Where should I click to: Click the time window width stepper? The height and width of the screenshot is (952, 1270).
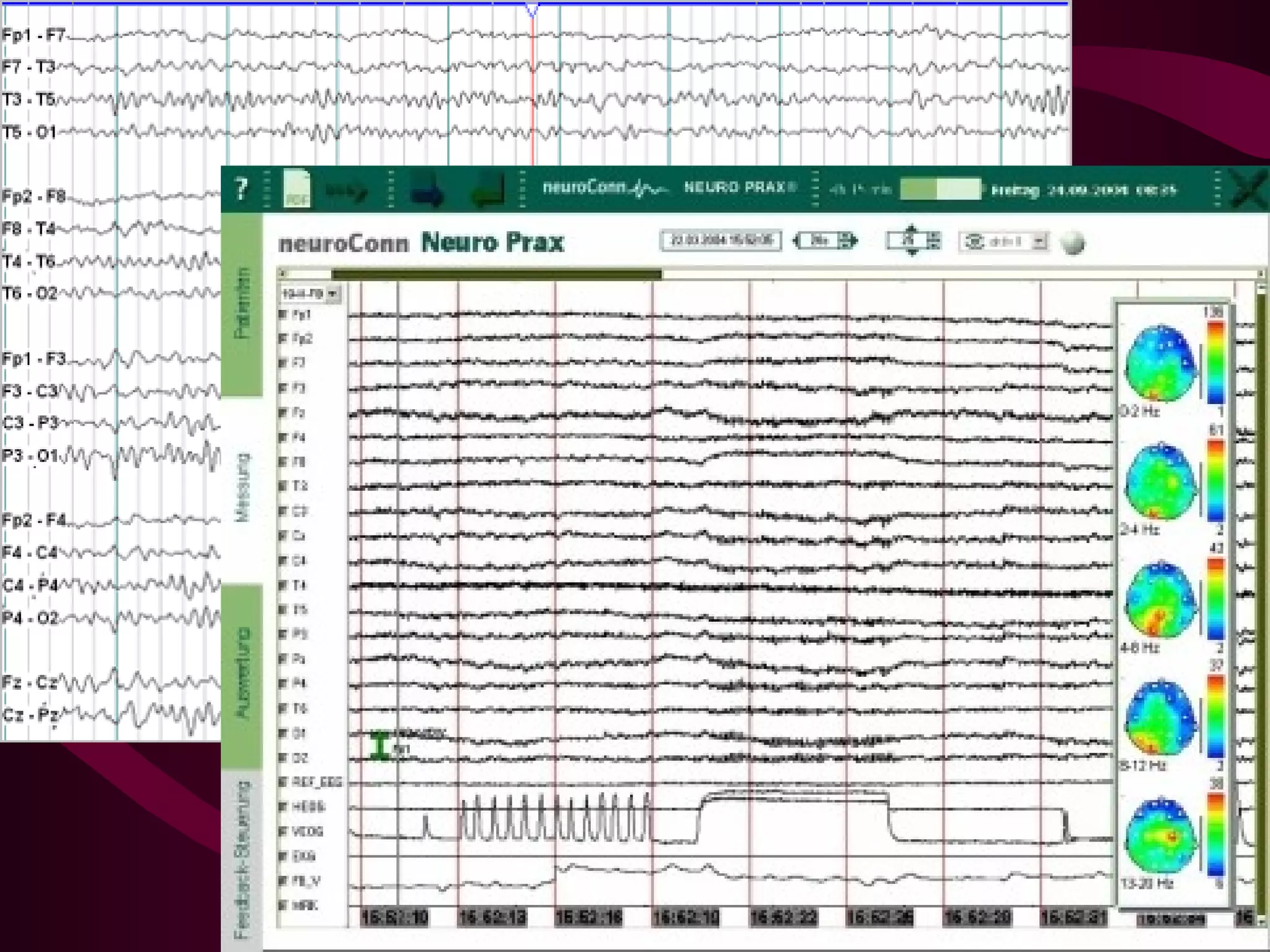(x=825, y=241)
